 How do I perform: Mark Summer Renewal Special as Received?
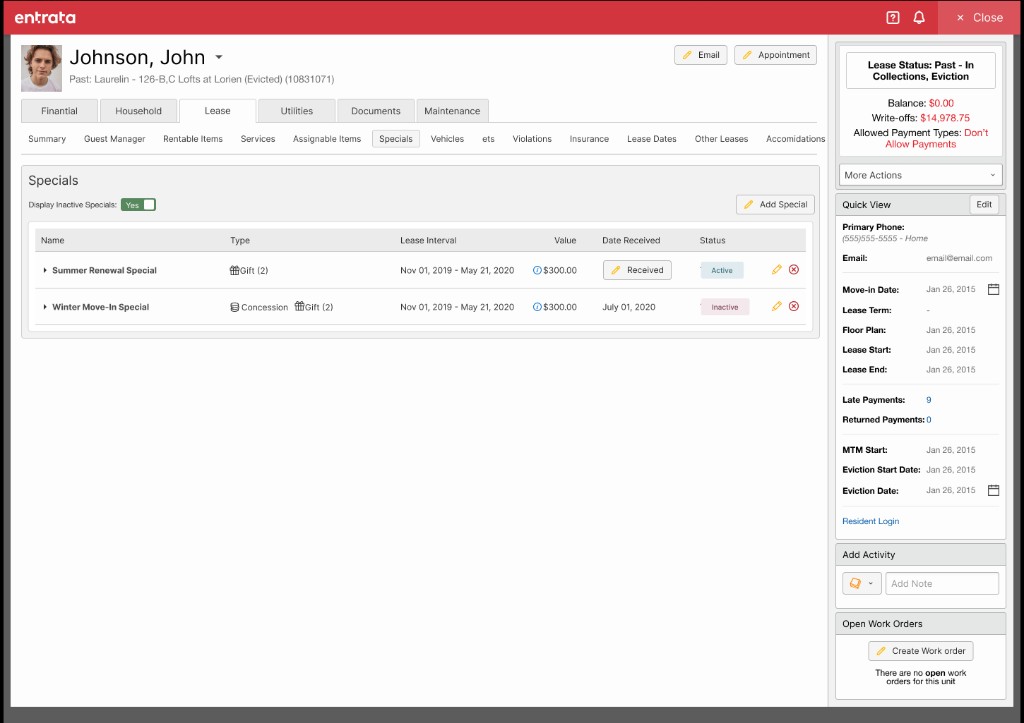point(637,270)
